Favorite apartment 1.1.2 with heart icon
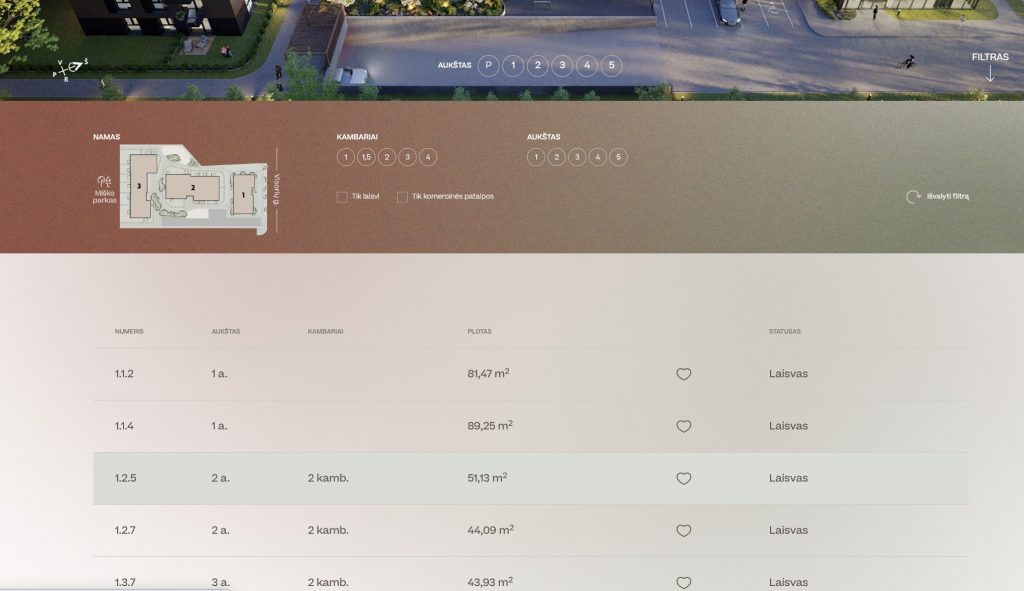 (684, 374)
